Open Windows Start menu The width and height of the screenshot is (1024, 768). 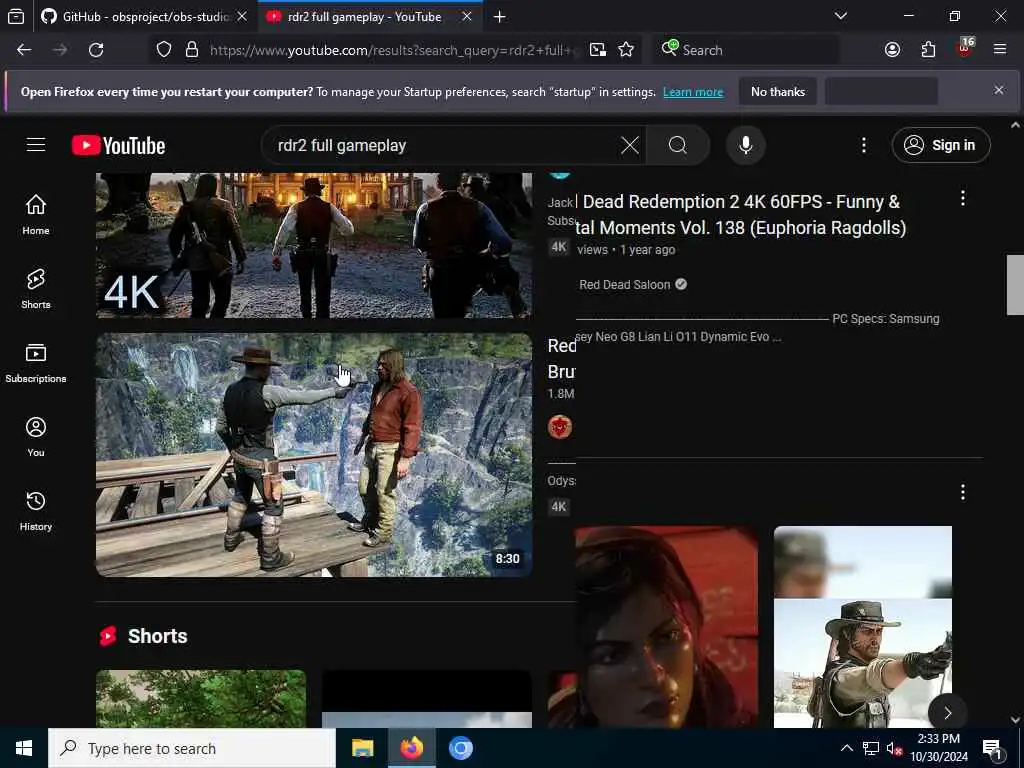point(24,748)
